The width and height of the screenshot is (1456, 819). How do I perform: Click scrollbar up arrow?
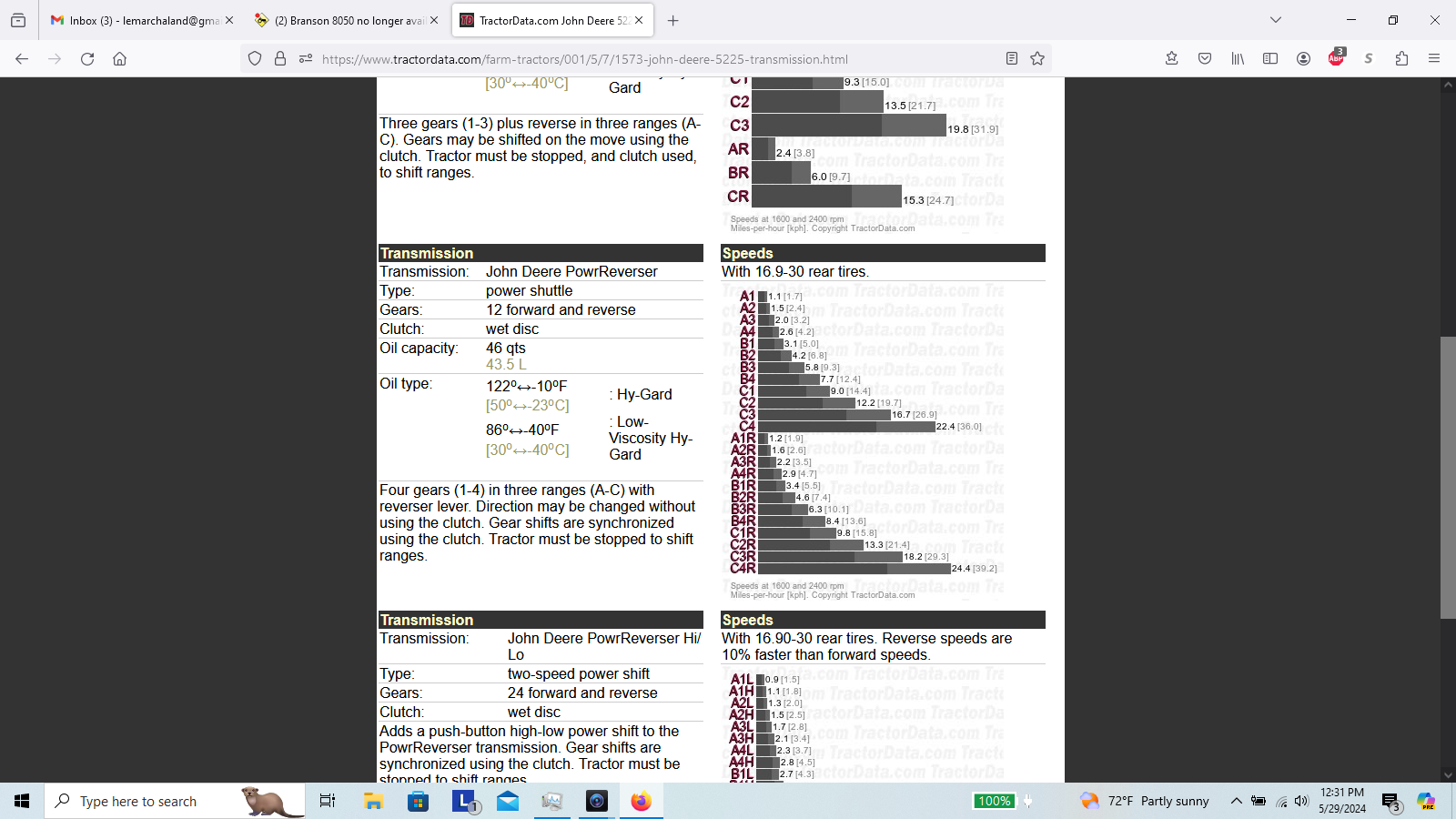point(1448,85)
